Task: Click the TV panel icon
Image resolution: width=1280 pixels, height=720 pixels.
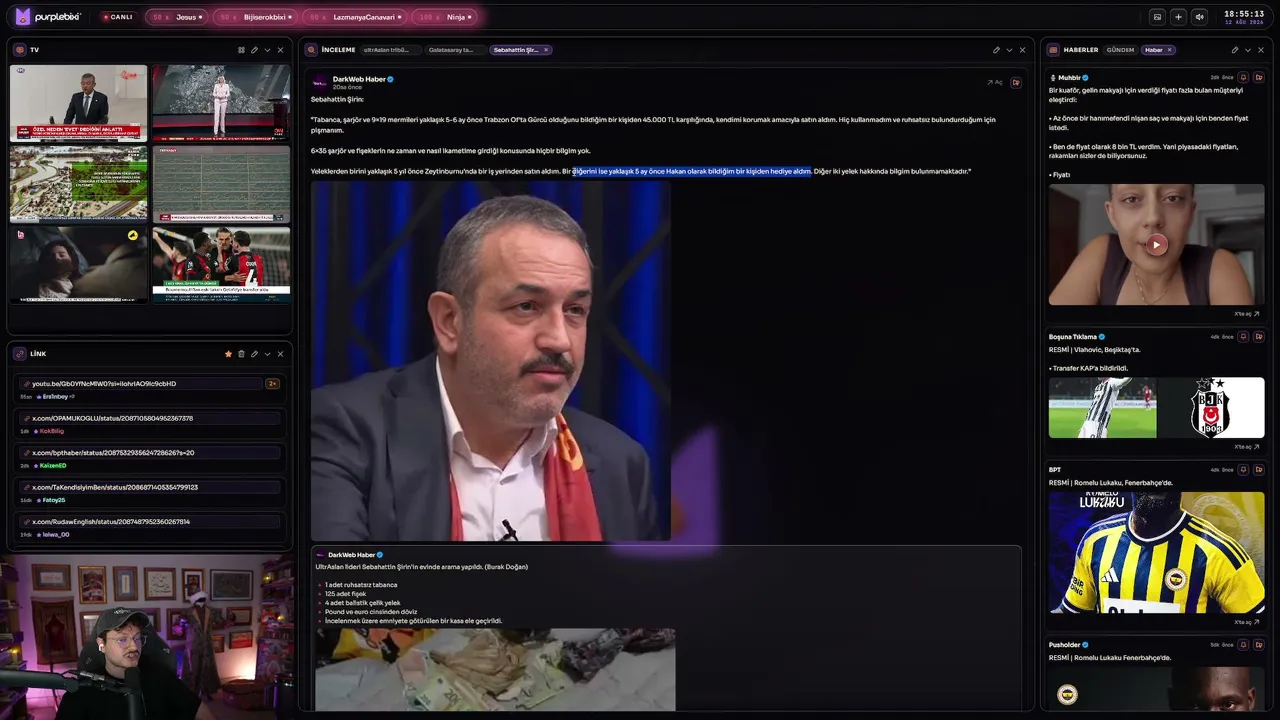Action: click(20, 50)
